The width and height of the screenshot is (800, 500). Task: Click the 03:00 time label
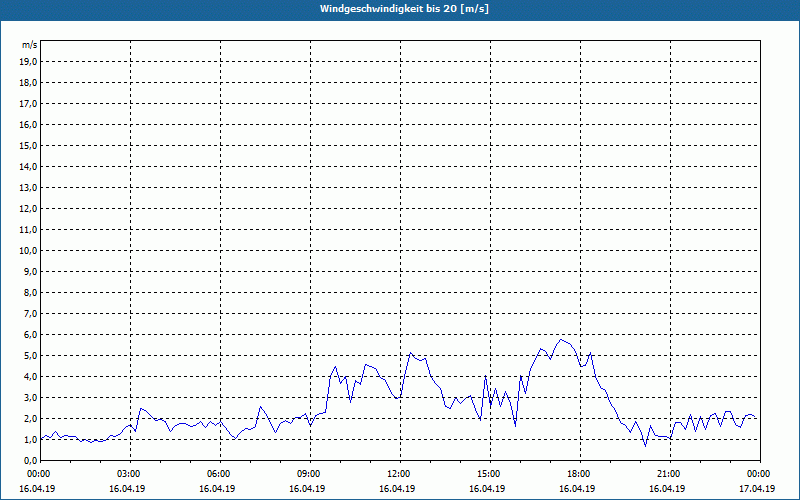coord(131,474)
